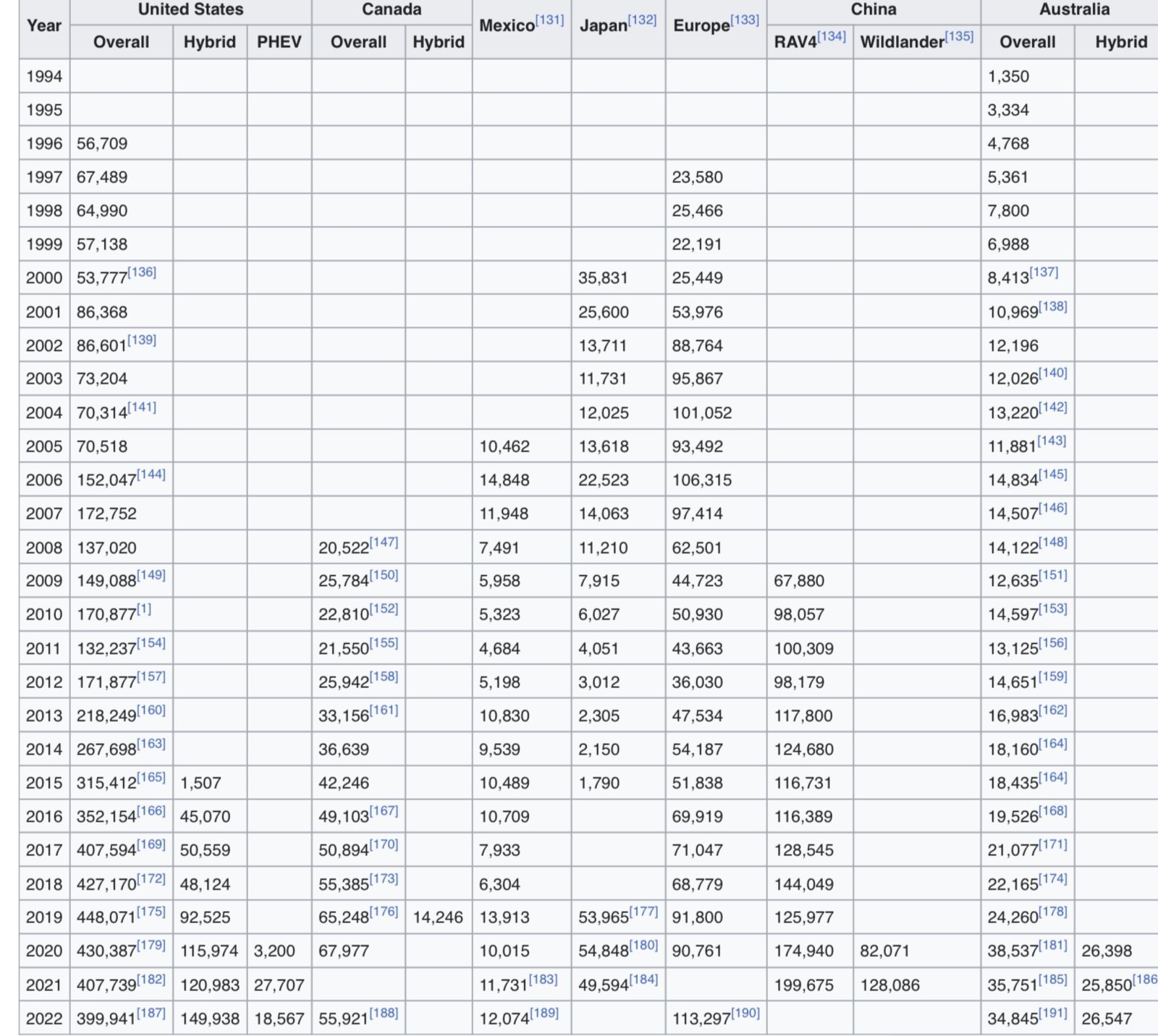Open reference 167 after 49,103
The image size is (1158, 1036).
pyautogui.click(x=384, y=810)
